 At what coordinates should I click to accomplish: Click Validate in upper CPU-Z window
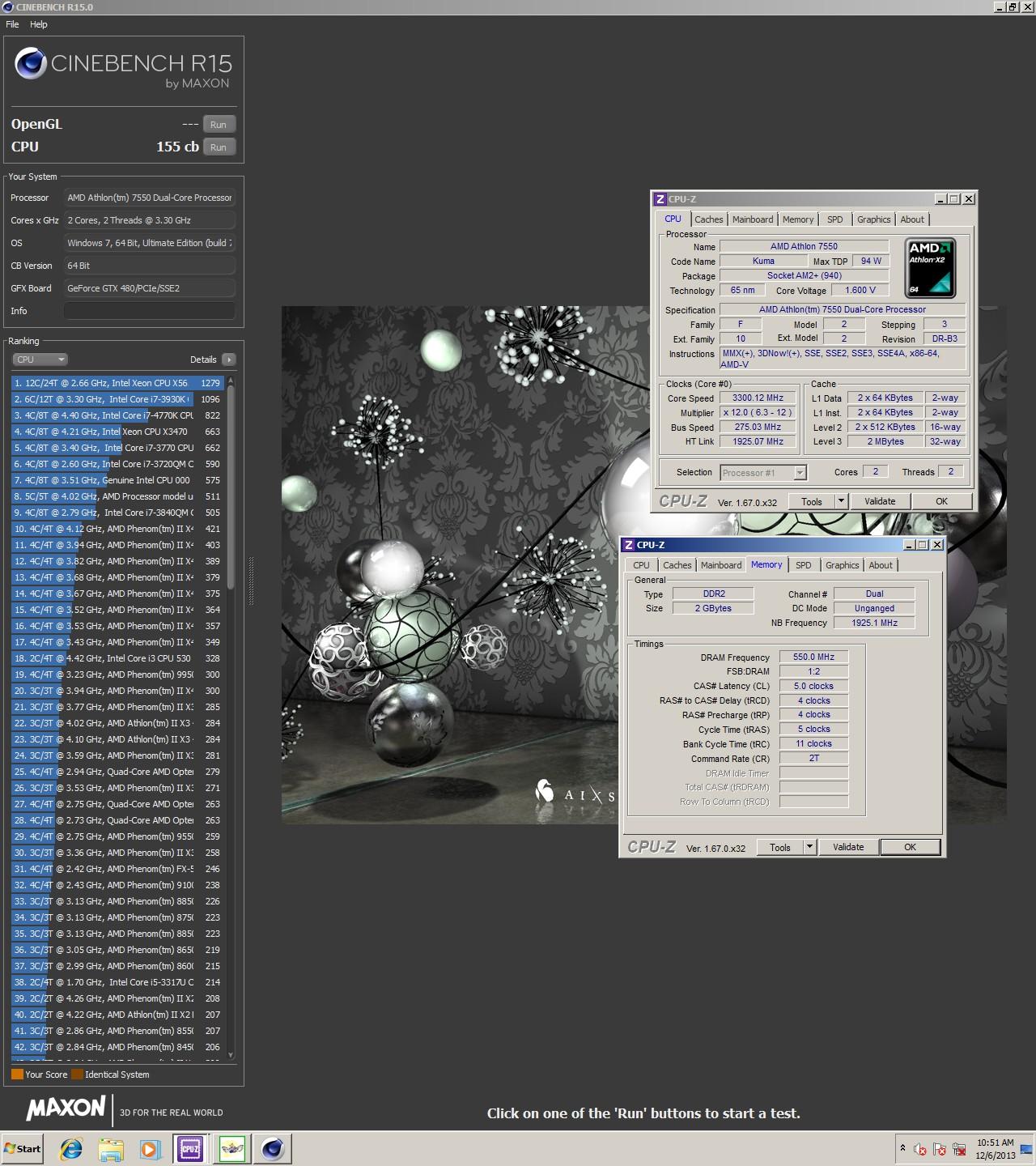[880, 502]
